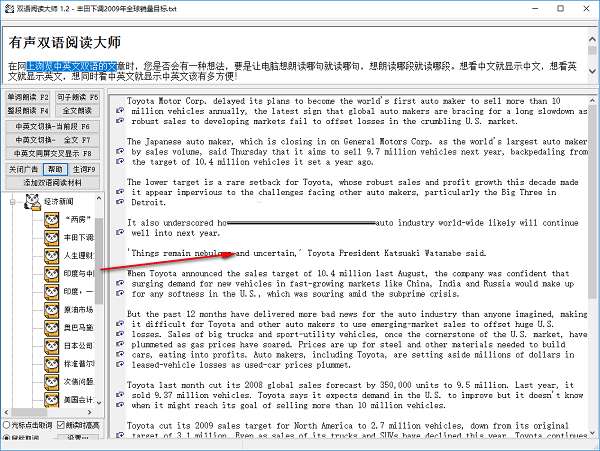Click the article tree horizontal scrollbar thumb

[x=29, y=412]
